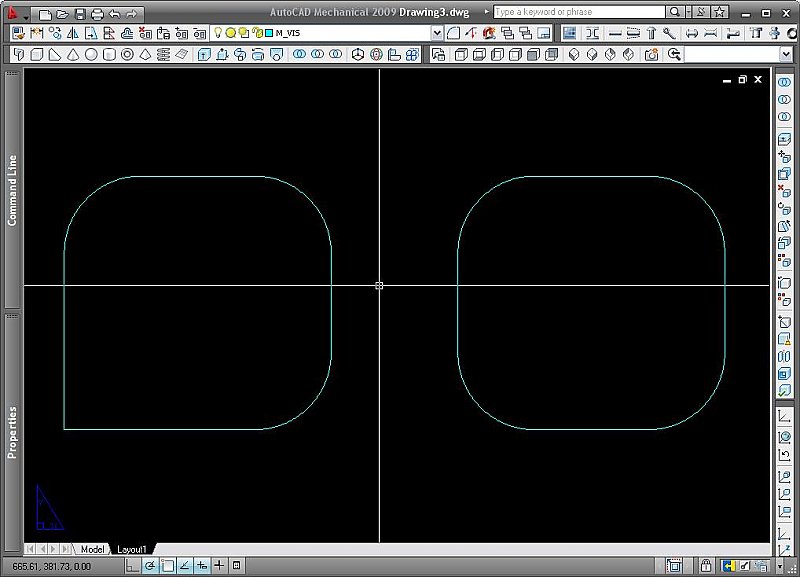
Task: Type in the keyword search field
Action: (x=580, y=12)
